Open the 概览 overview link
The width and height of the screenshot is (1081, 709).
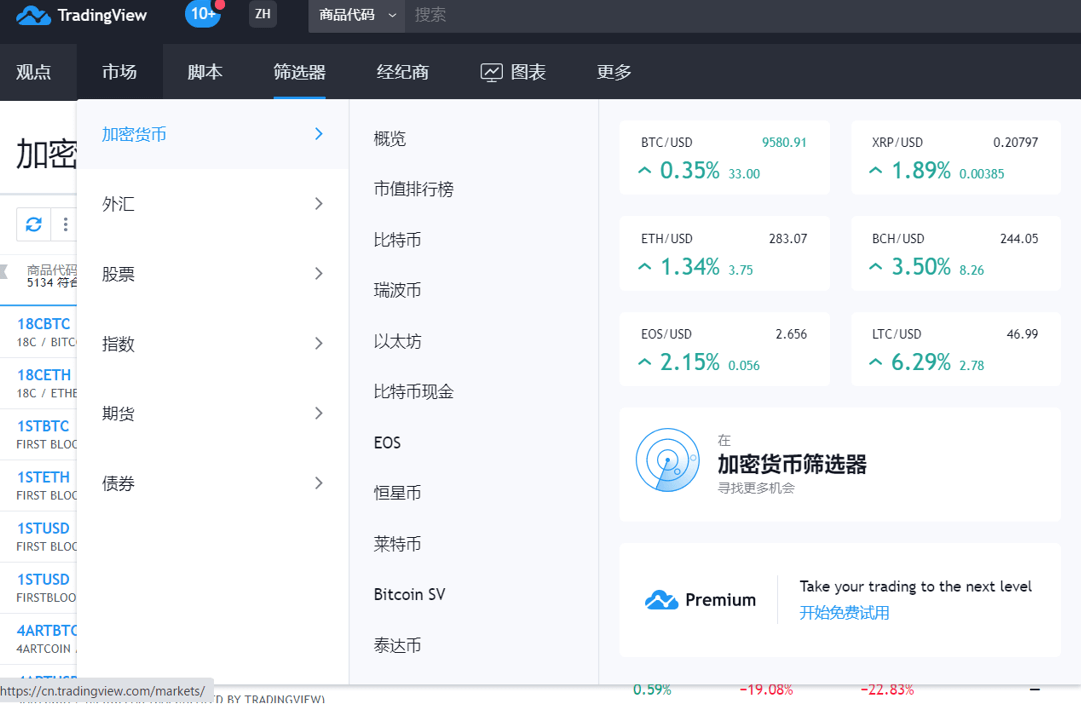390,139
